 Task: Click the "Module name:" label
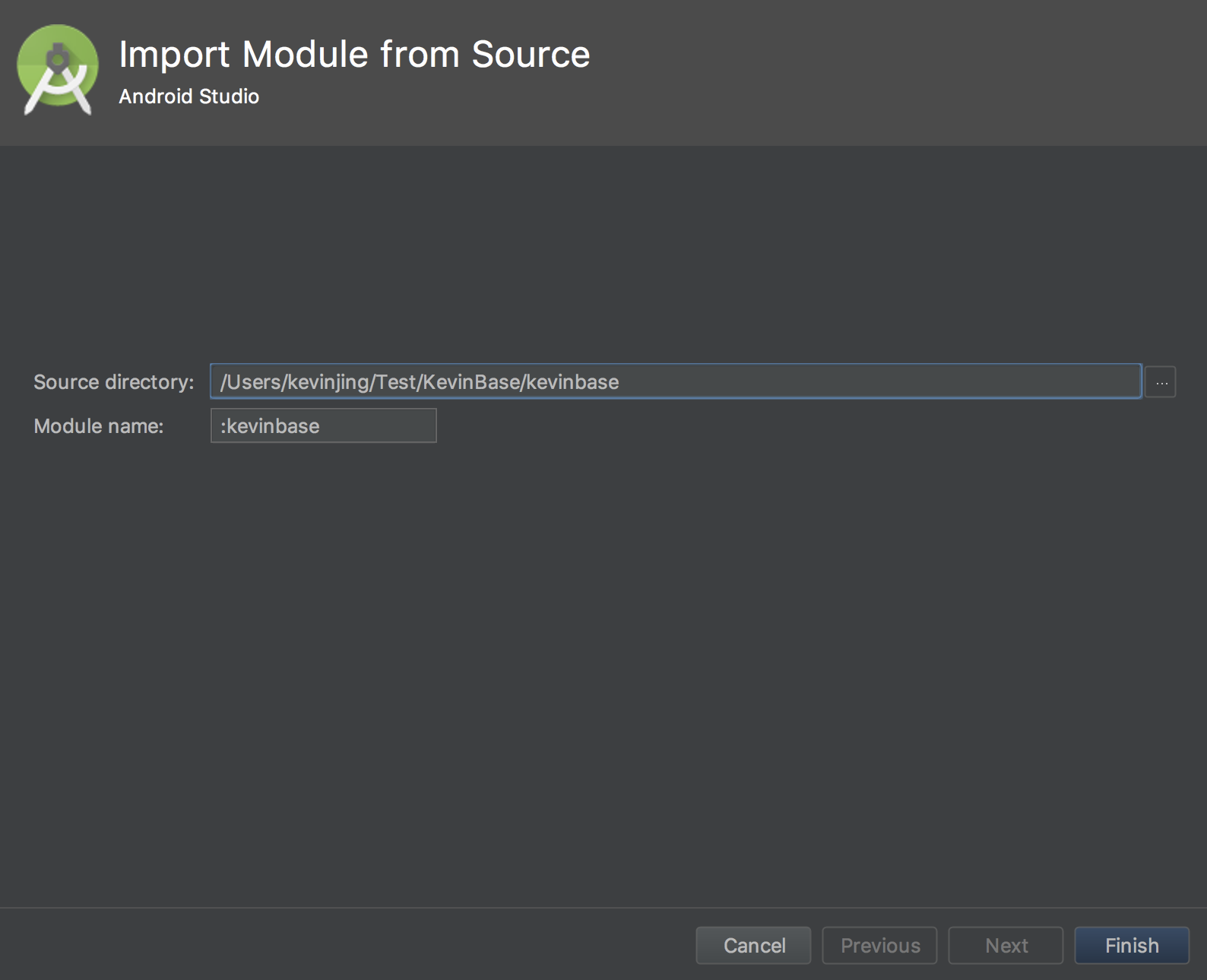(98, 426)
